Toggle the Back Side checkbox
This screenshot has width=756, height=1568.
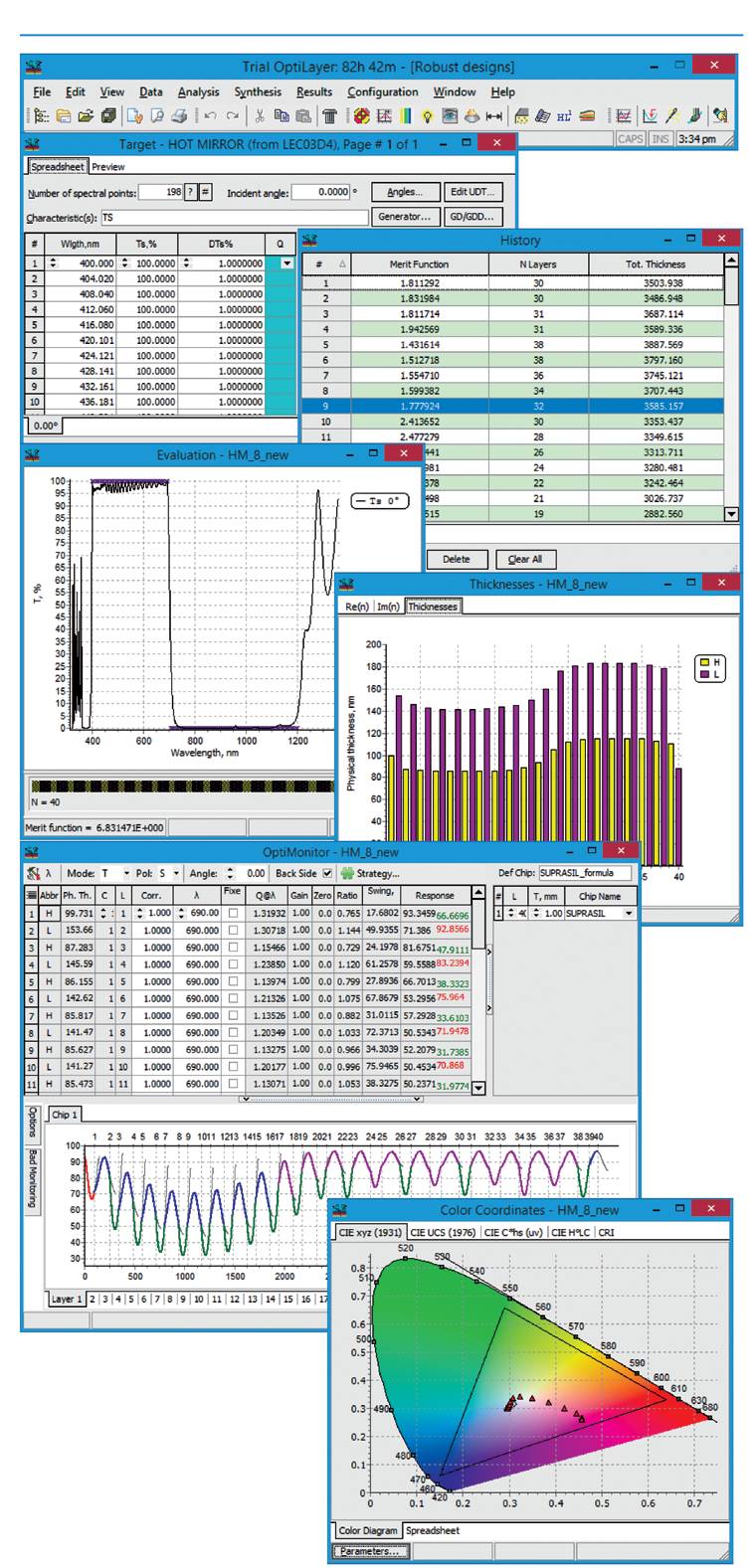(326, 873)
